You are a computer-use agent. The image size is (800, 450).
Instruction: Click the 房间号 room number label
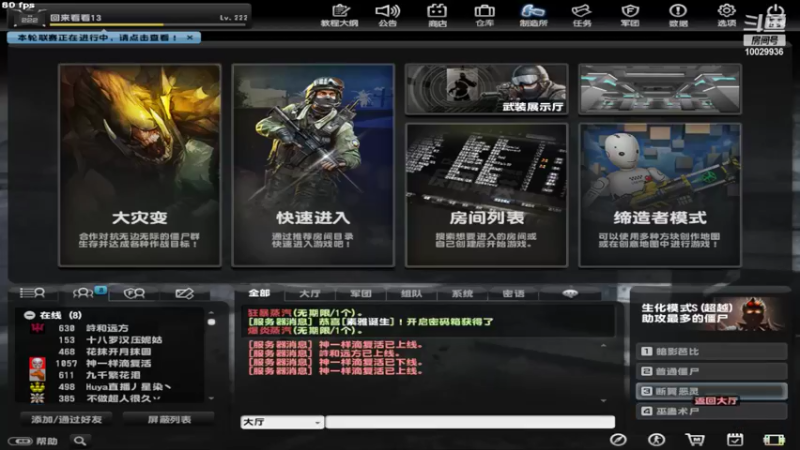pyautogui.click(x=764, y=40)
